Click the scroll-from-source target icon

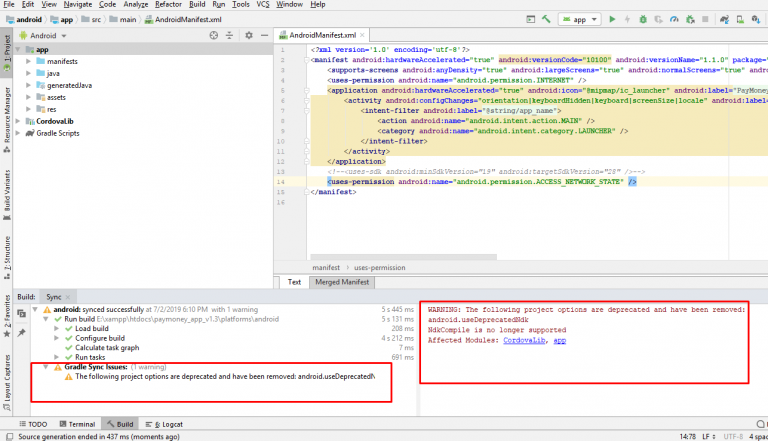pyautogui.click(x=212, y=35)
